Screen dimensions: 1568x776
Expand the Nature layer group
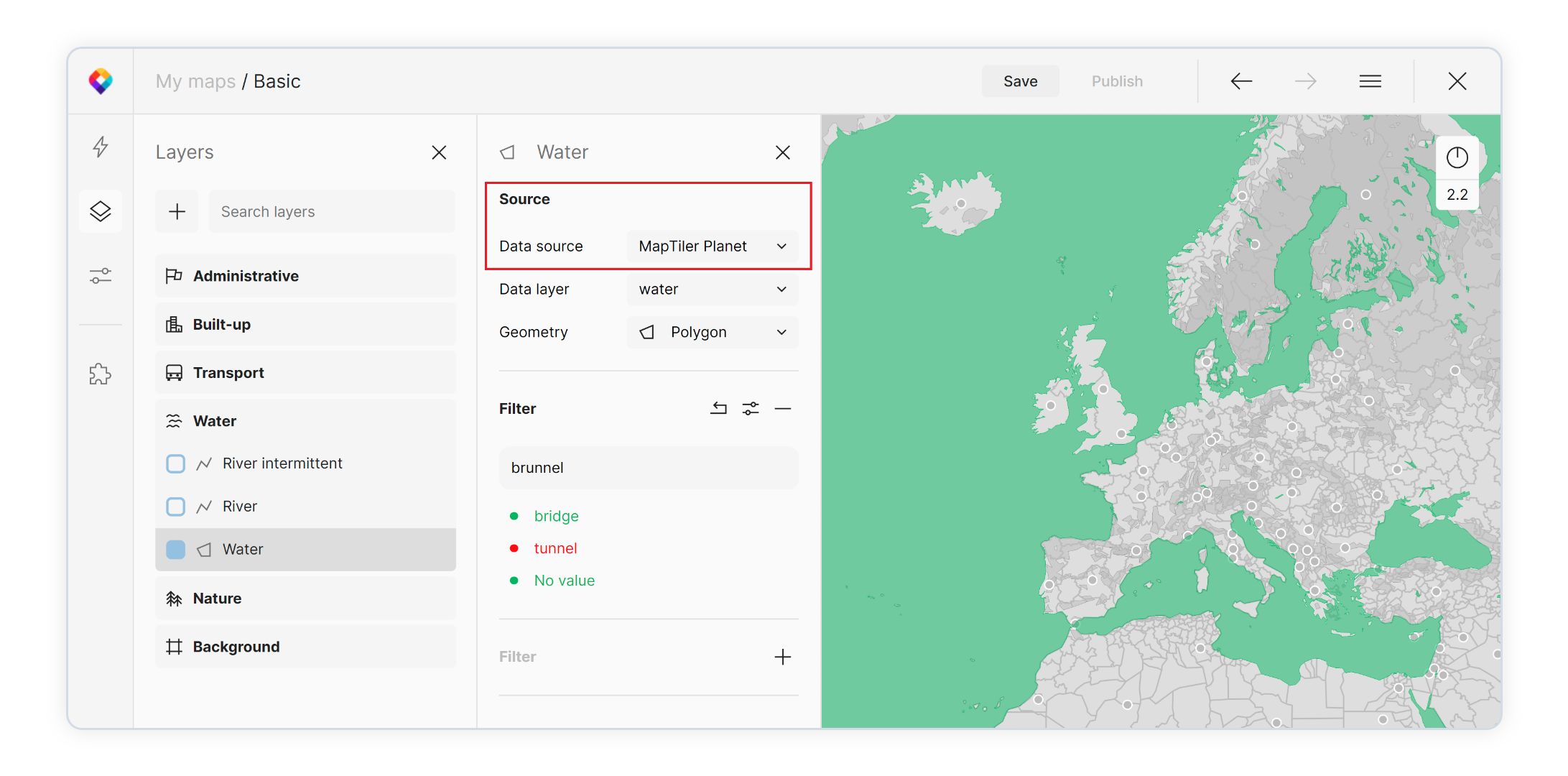point(305,599)
